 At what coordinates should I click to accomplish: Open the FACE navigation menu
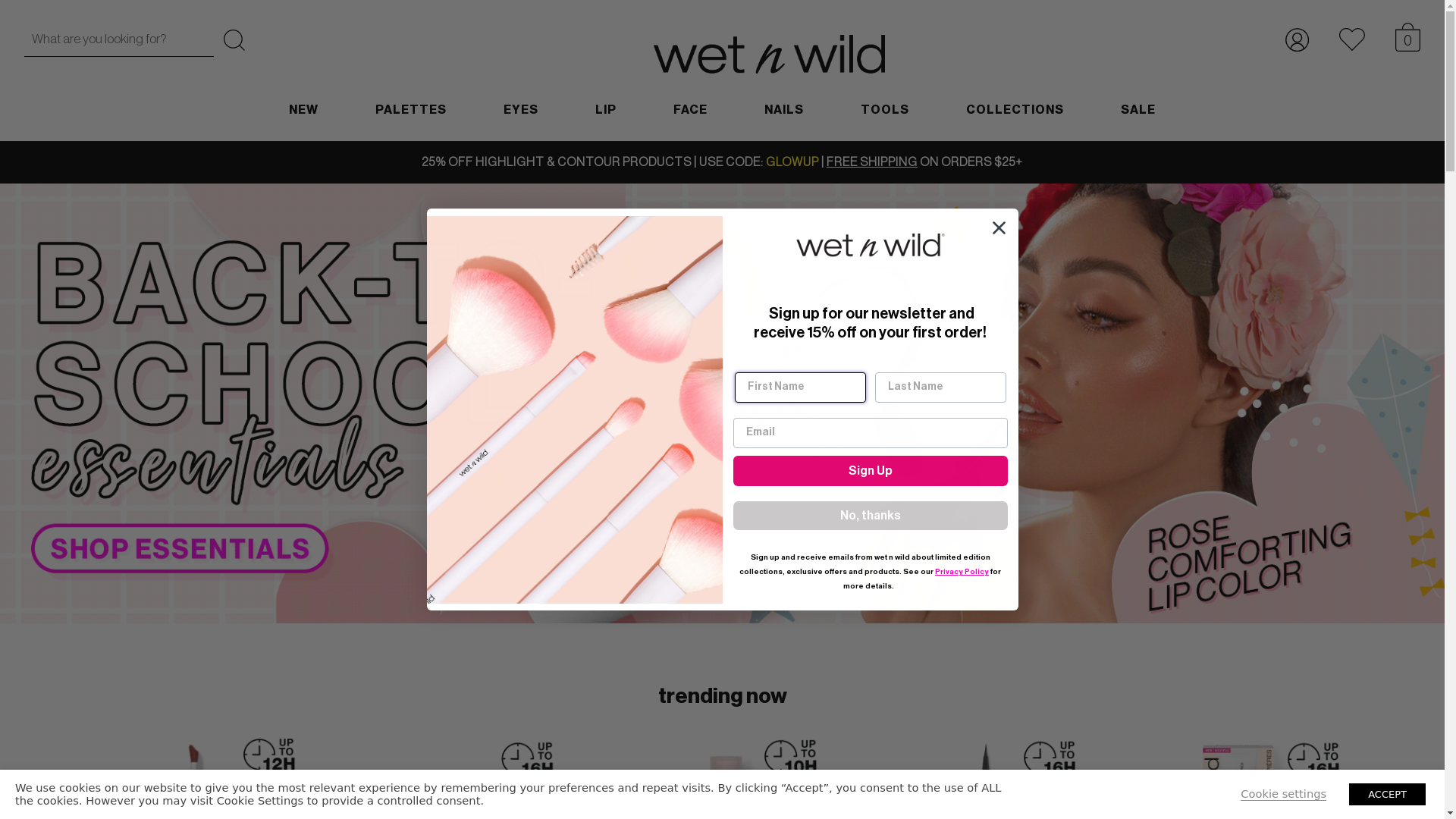(690, 111)
